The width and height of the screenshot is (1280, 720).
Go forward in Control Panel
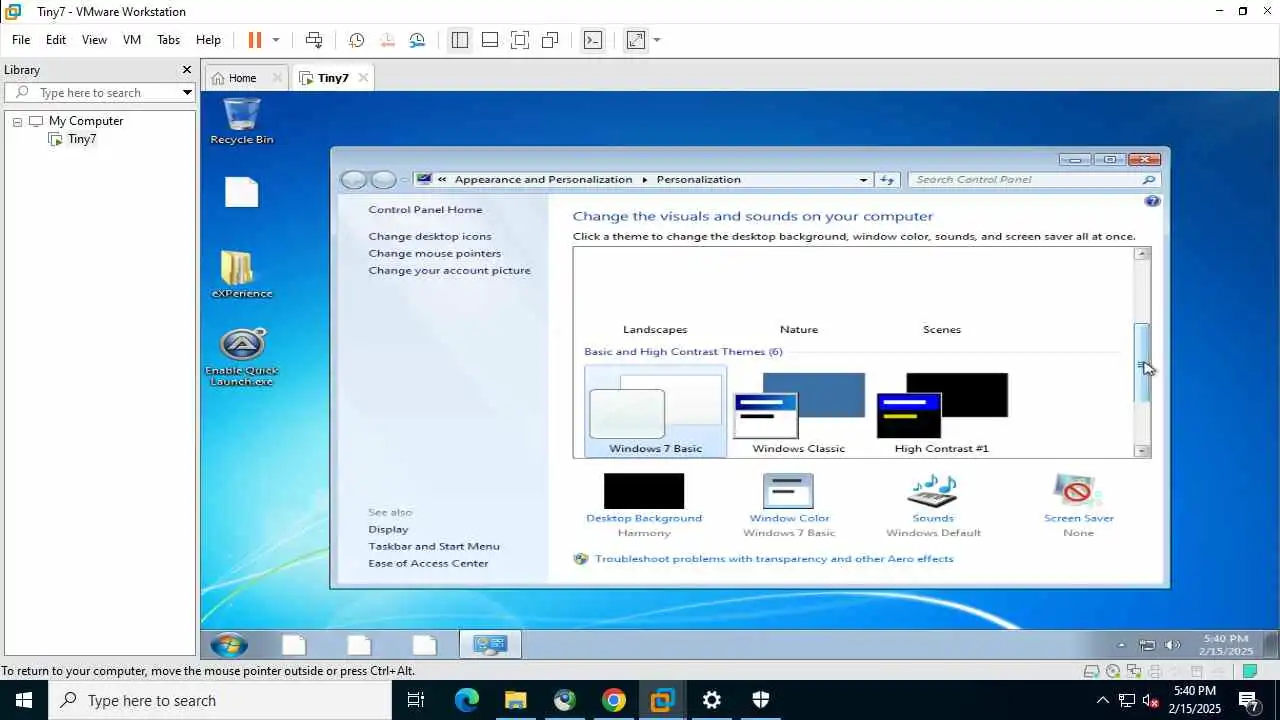click(383, 180)
